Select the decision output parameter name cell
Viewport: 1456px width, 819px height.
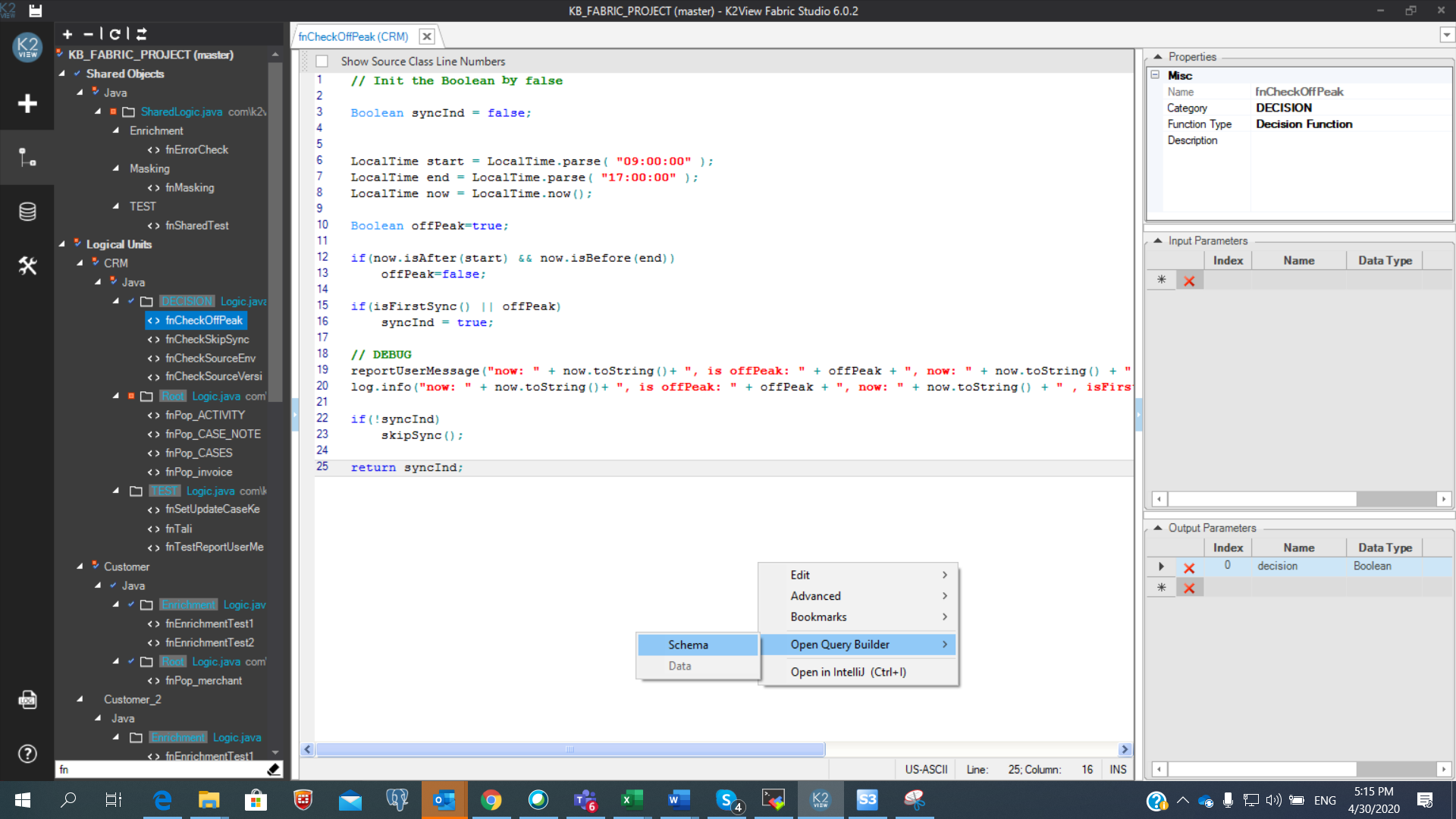[x=1298, y=566]
